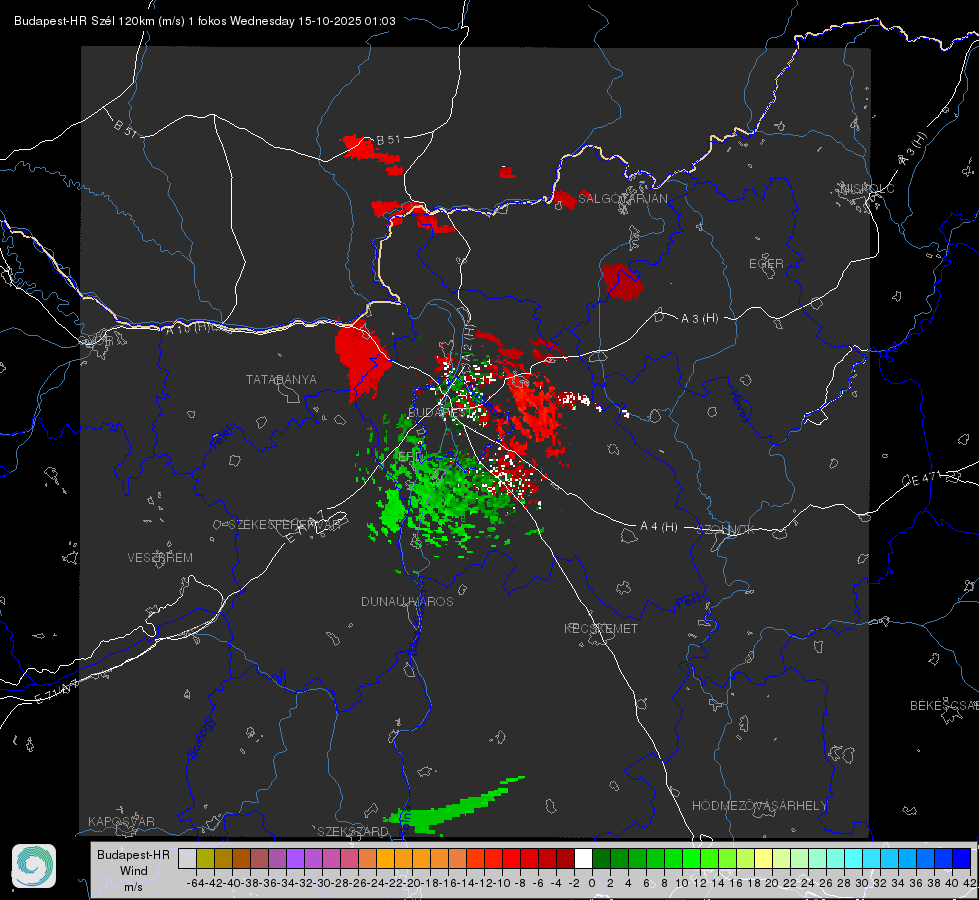The height and width of the screenshot is (900, 979).
Task: Select the SALGÓTARJÁN city label
Action: coord(622,199)
